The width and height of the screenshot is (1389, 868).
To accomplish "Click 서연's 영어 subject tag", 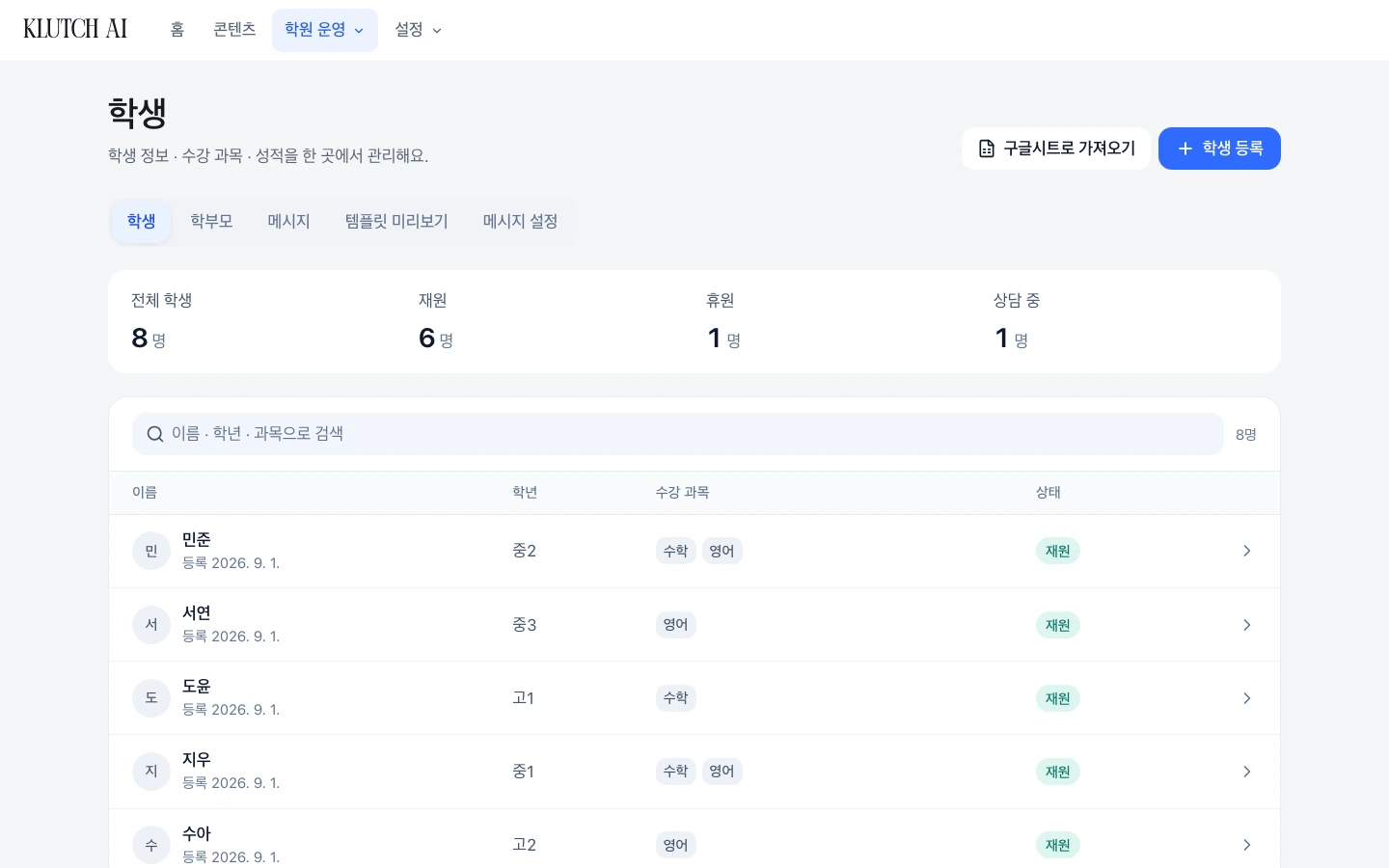I will (676, 625).
